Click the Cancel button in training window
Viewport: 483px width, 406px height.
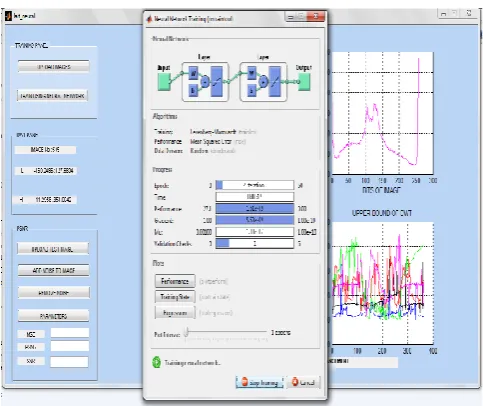pos(304,382)
